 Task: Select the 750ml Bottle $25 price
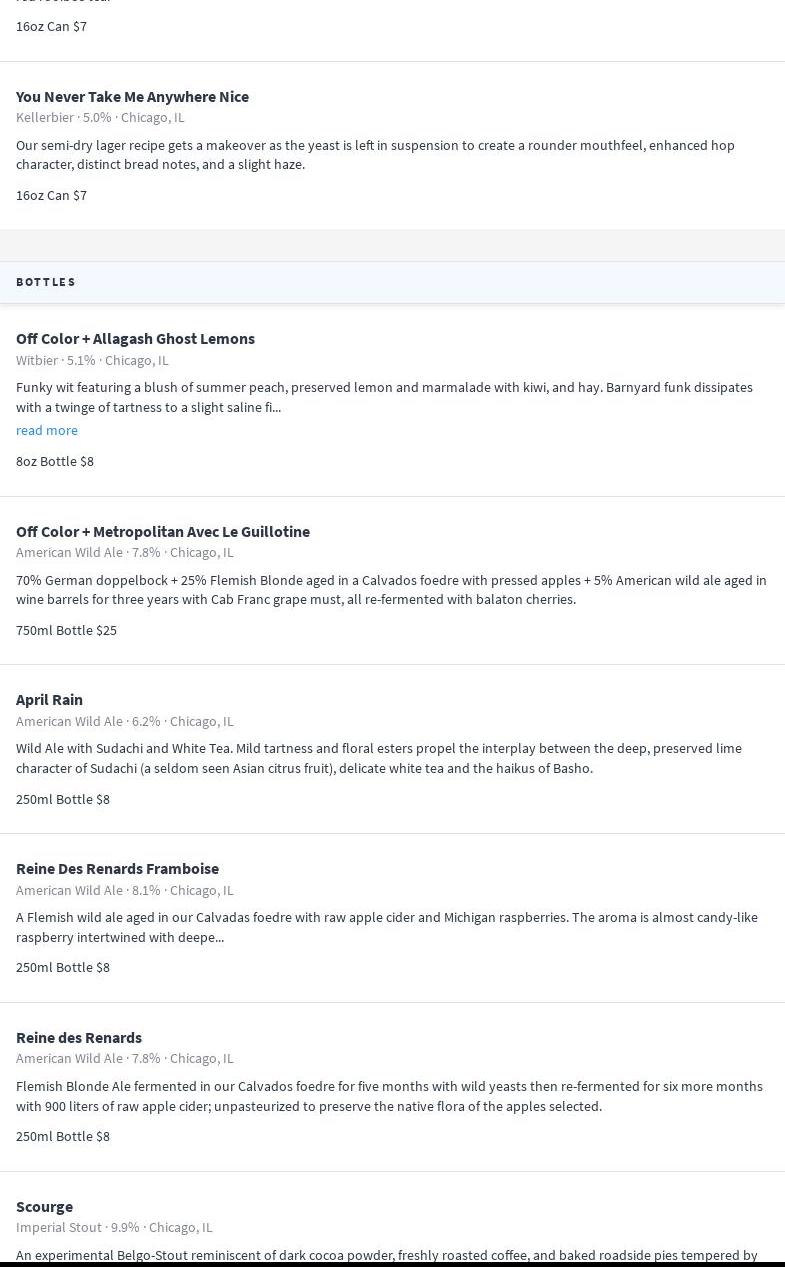click(x=66, y=630)
